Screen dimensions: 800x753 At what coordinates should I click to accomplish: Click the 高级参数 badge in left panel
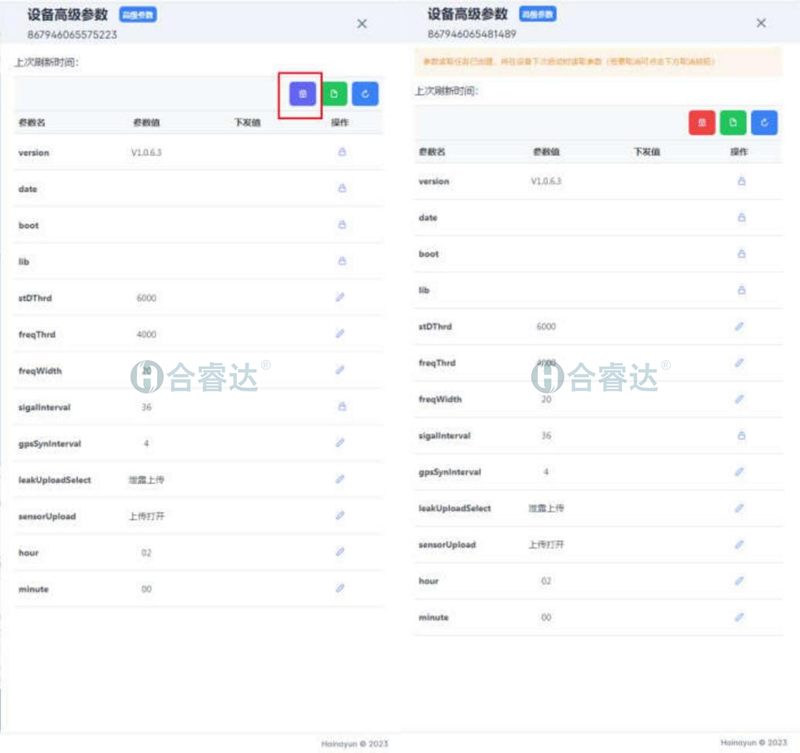[x=138, y=15]
